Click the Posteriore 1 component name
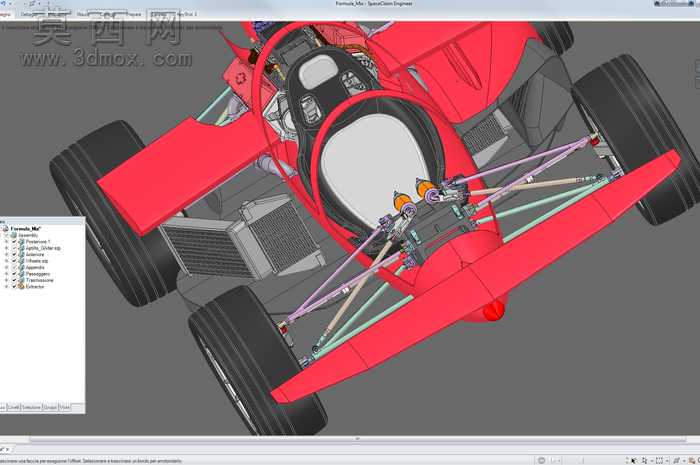The image size is (700, 465). [x=38, y=241]
